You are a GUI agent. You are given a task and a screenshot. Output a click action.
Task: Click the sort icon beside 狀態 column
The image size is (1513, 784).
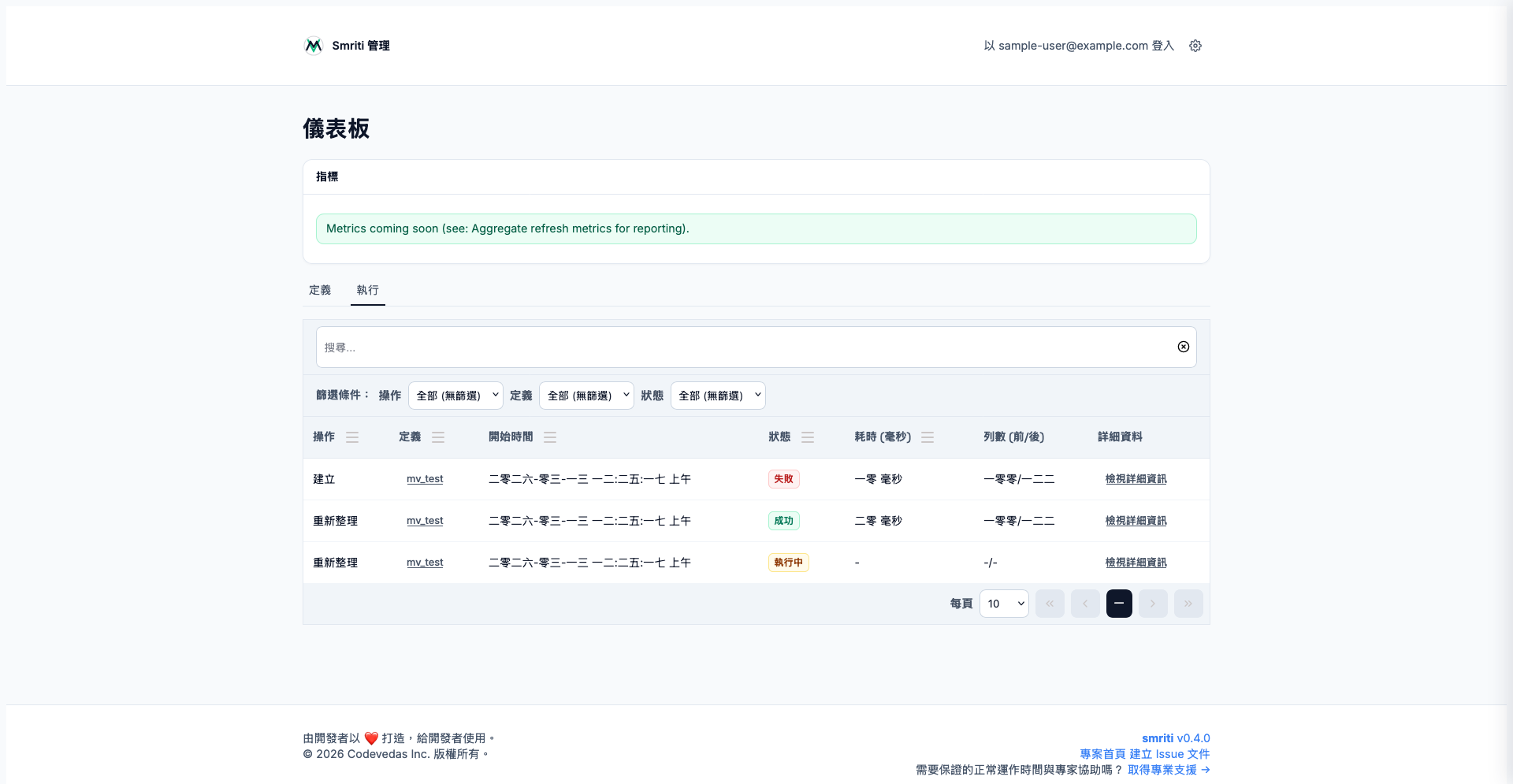tap(808, 437)
